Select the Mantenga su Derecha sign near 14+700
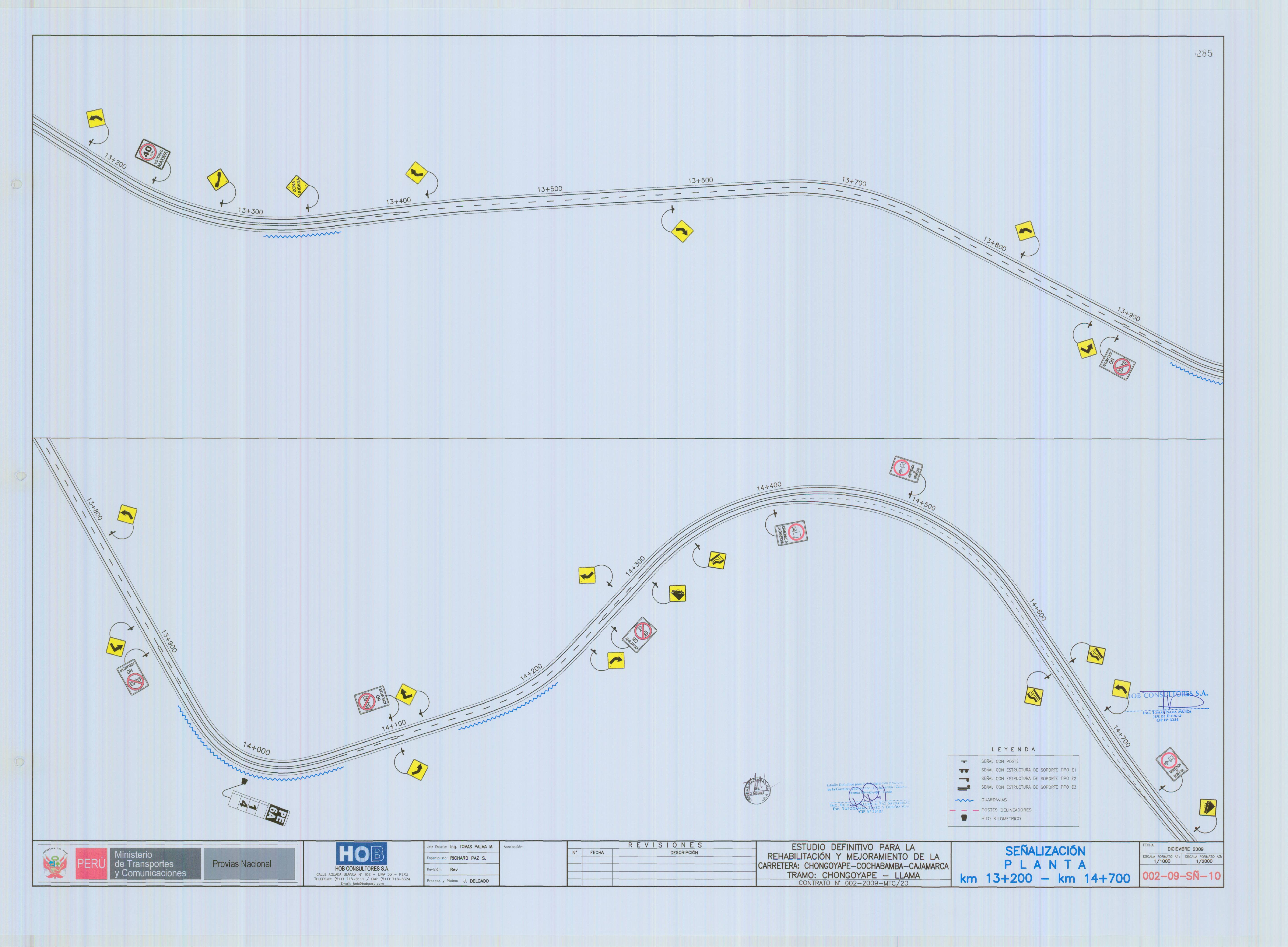1288x947 pixels. point(1171,764)
